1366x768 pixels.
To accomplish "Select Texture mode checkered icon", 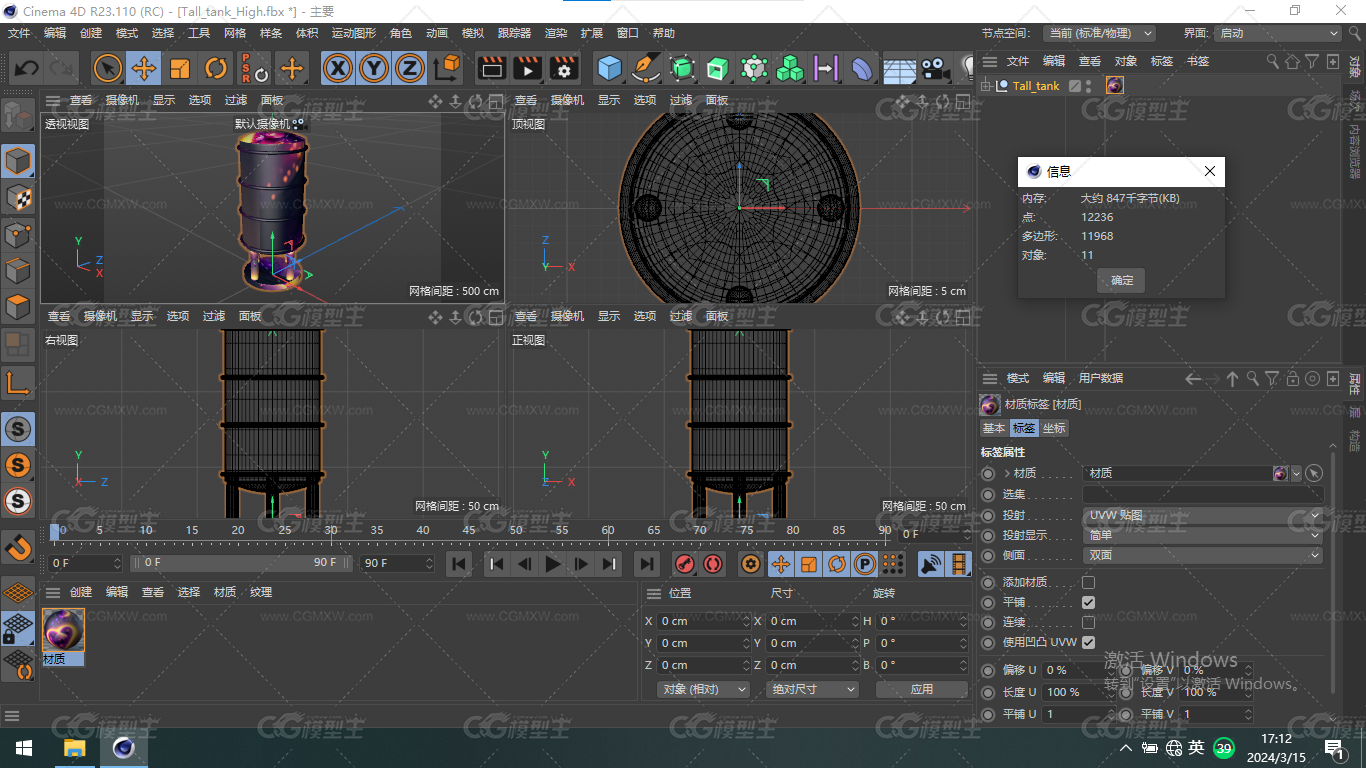I will (x=18, y=197).
